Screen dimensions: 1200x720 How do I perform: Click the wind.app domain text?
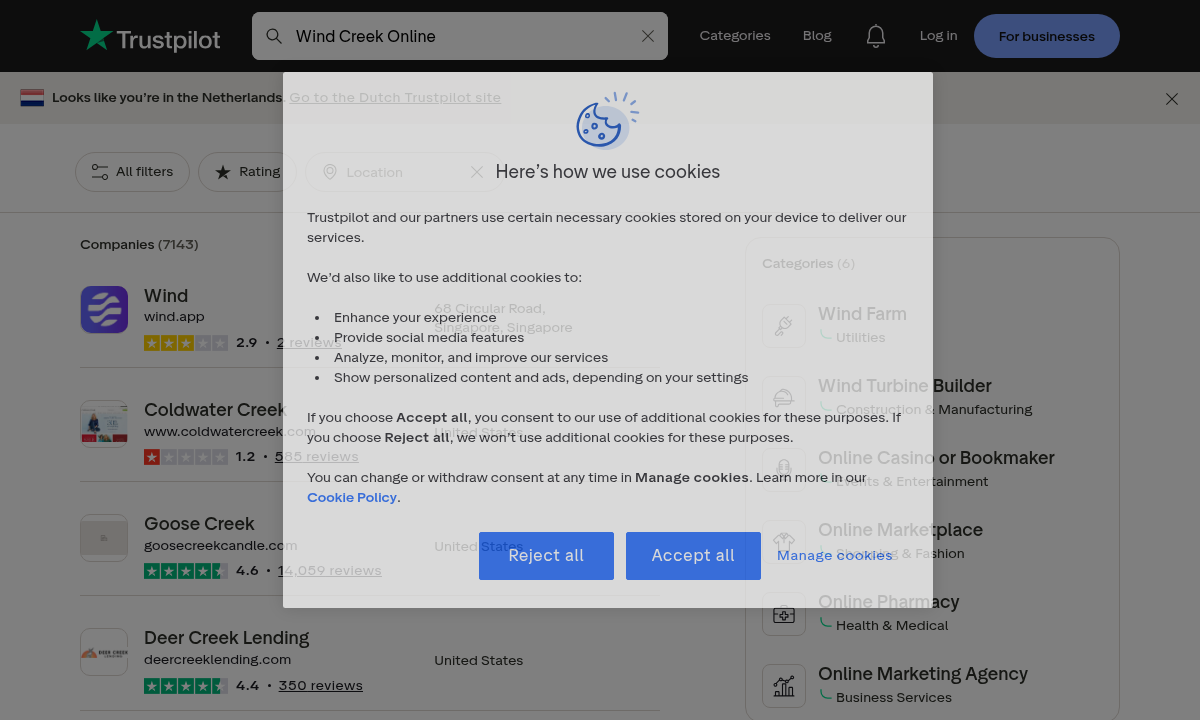(174, 317)
